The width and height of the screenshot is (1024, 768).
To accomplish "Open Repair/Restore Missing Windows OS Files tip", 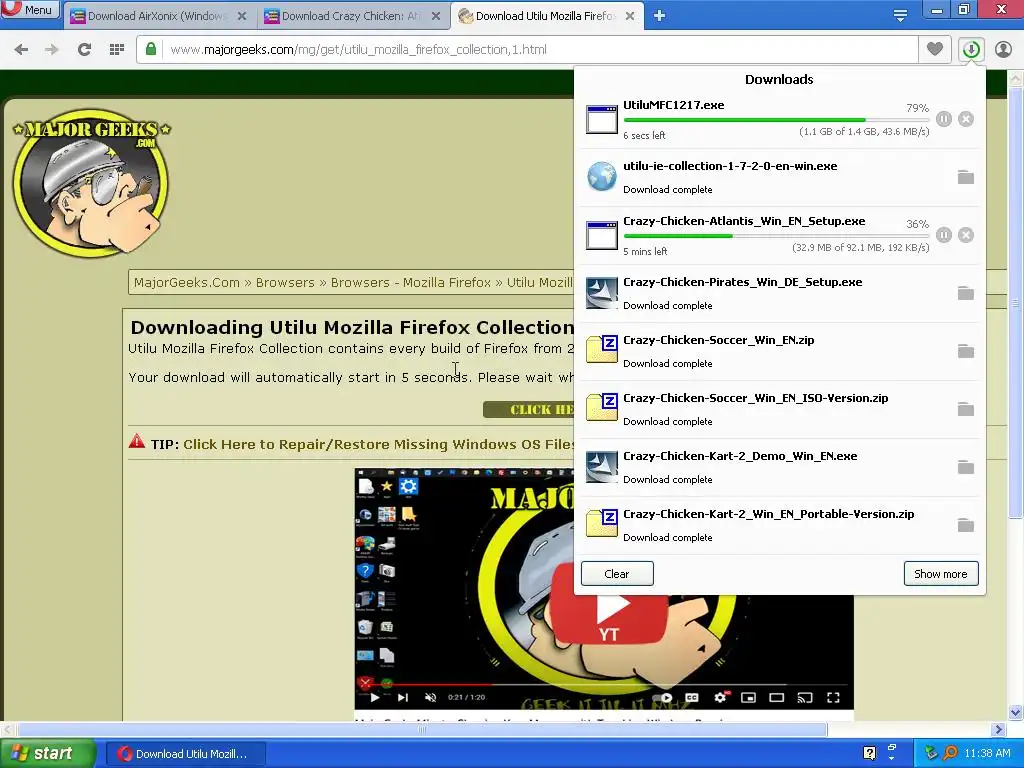I will tap(379, 444).
